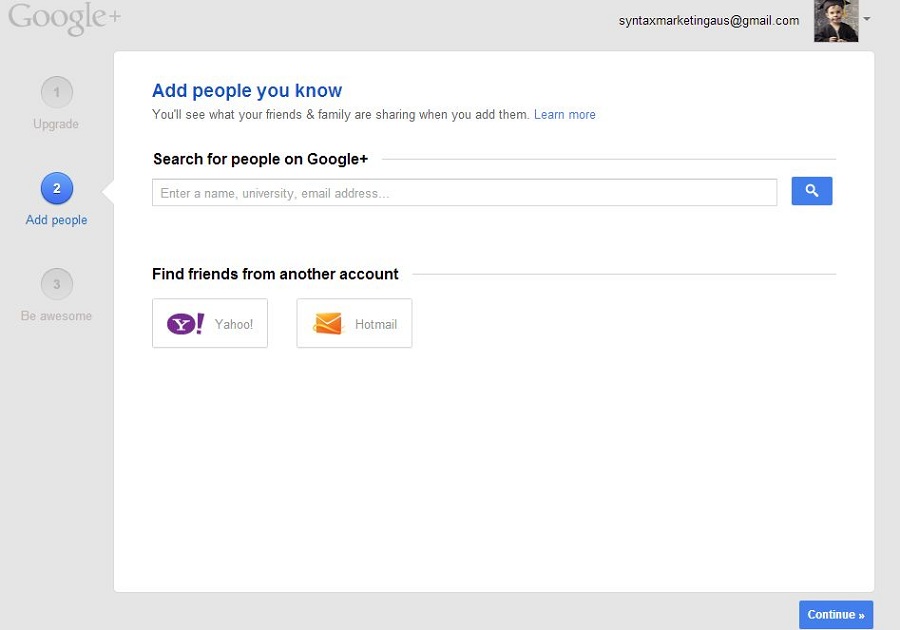Click the Google+ logo

point(64,17)
